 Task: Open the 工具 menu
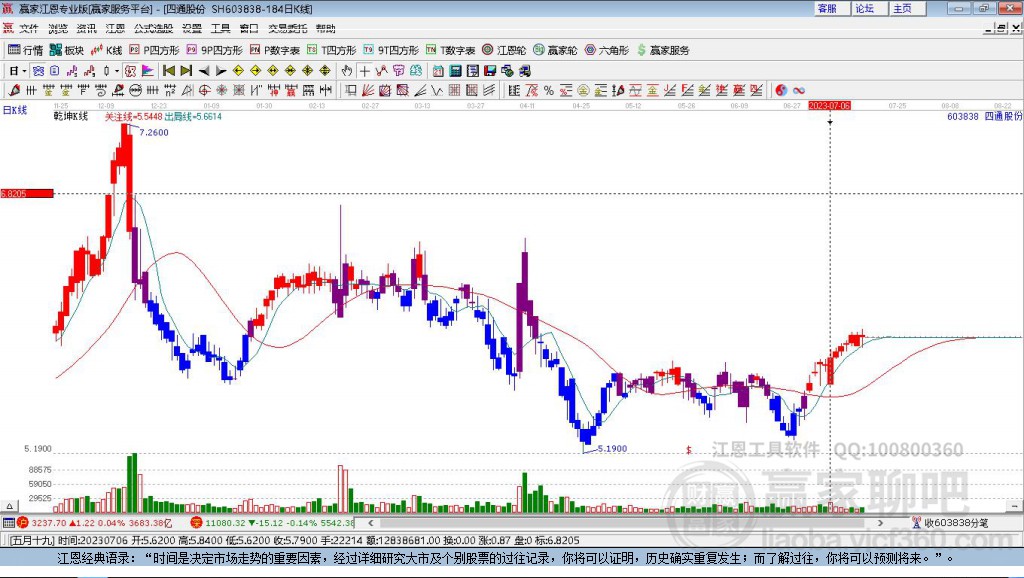(221, 28)
